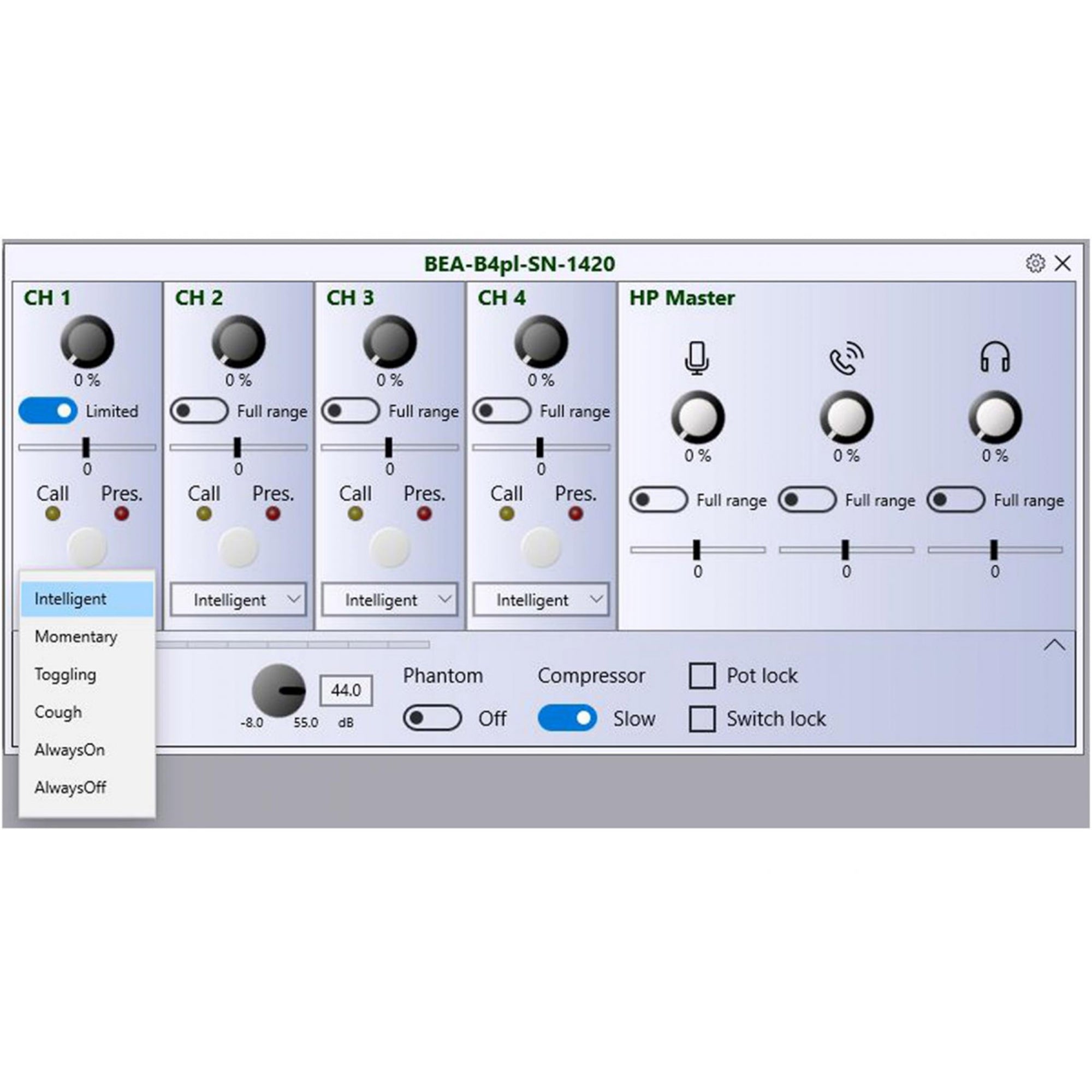Click the microphone icon in HP Master

696,357
